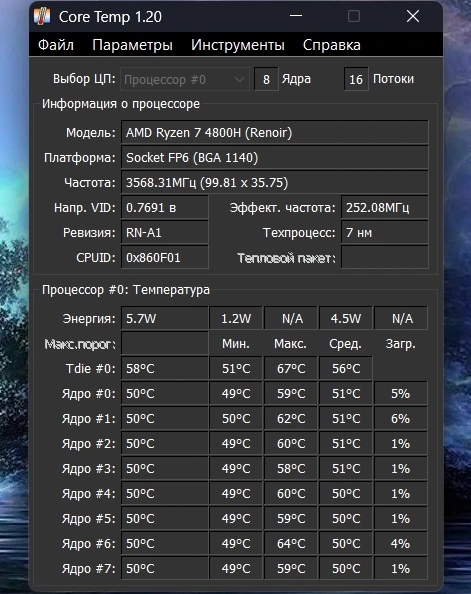Image resolution: width=471 pixels, height=594 pixels.
Task: Click the Tdie #0 max temperature 67°C
Action: click(x=291, y=368)
